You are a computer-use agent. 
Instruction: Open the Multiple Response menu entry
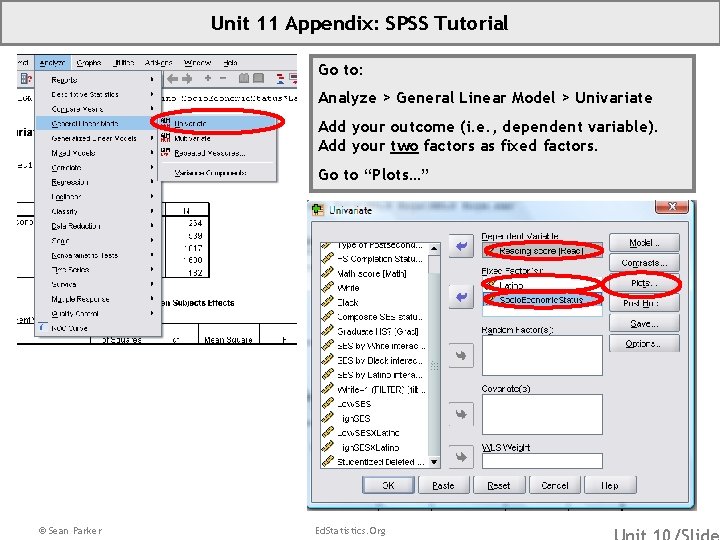tap(98, 299)
